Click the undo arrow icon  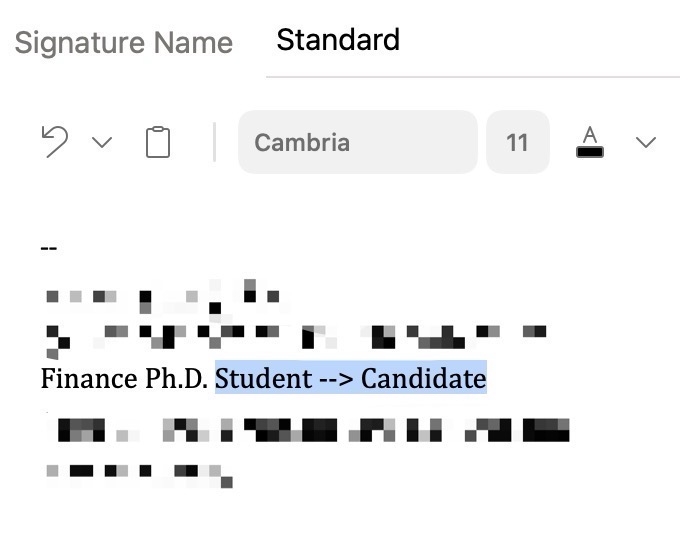coord(55,142)
